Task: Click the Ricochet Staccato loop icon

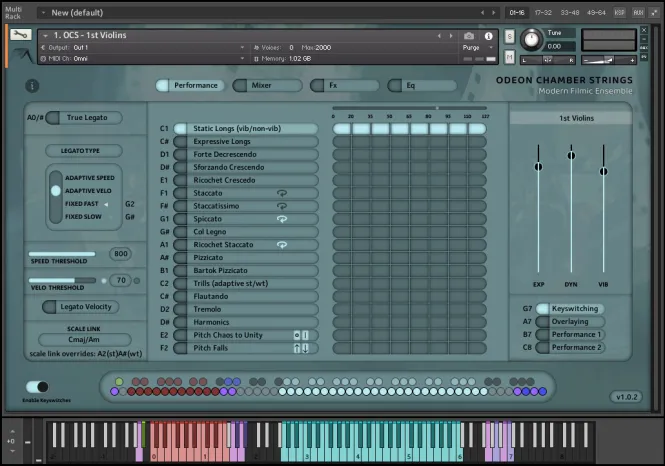Action: pyautogui.click(x=282, y=244)
